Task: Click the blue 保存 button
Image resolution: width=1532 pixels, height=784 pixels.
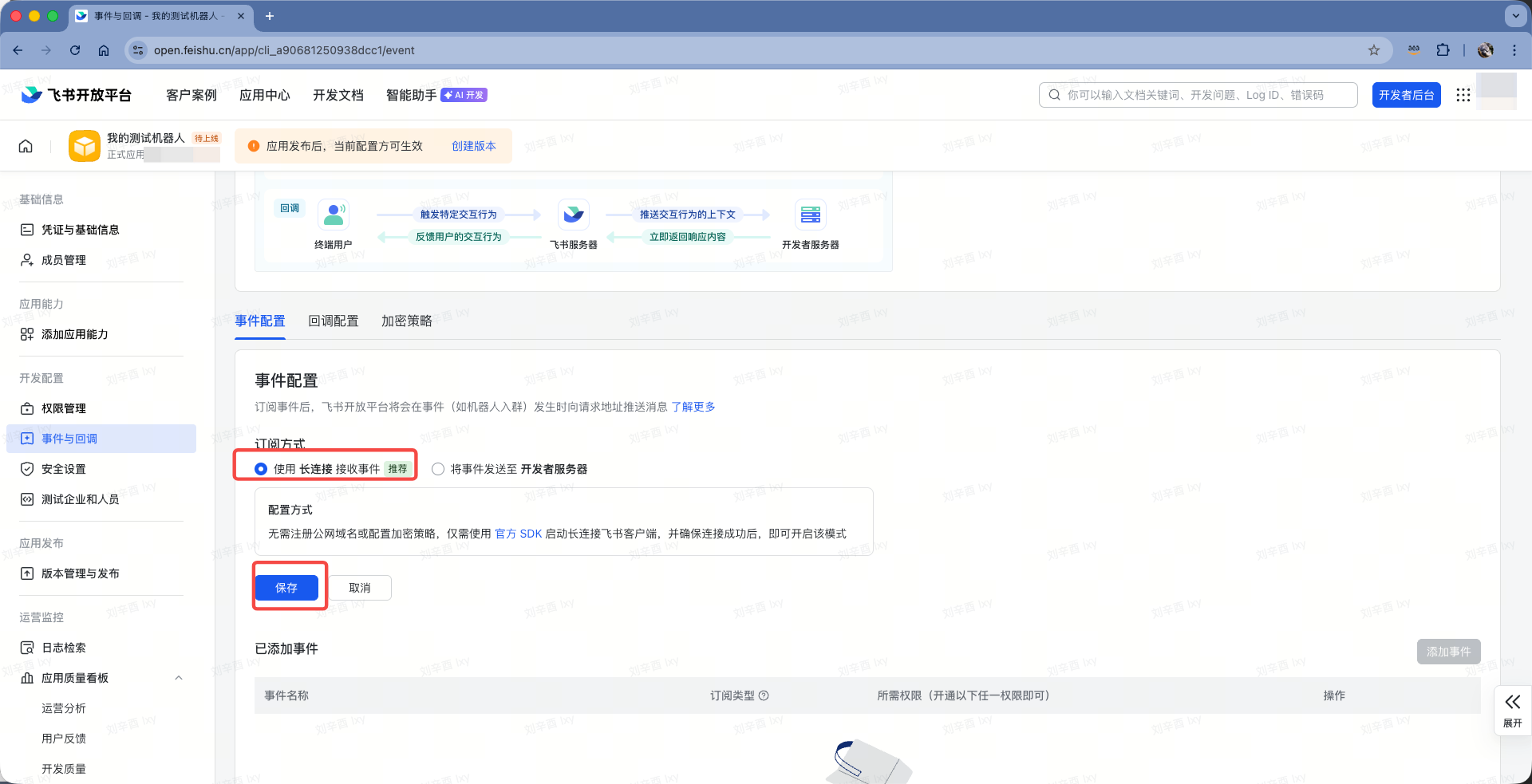Action: (286, 588)
